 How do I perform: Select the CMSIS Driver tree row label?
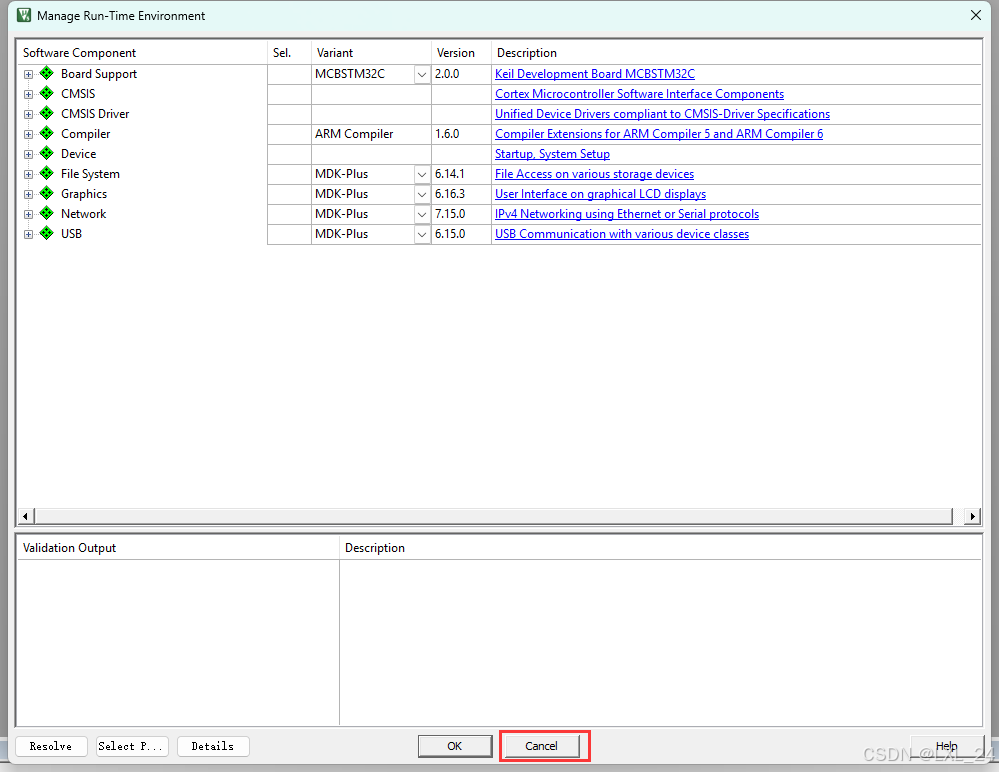tap(95, 113)
